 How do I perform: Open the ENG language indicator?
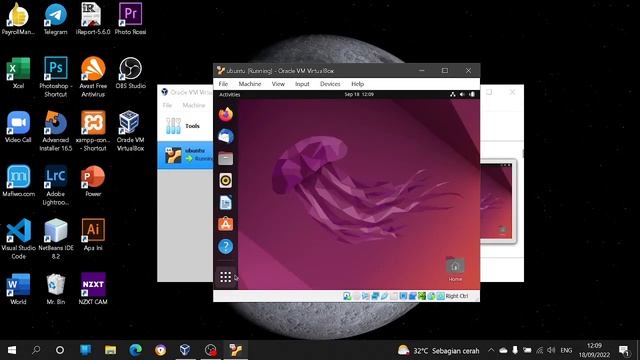point(566,350)
